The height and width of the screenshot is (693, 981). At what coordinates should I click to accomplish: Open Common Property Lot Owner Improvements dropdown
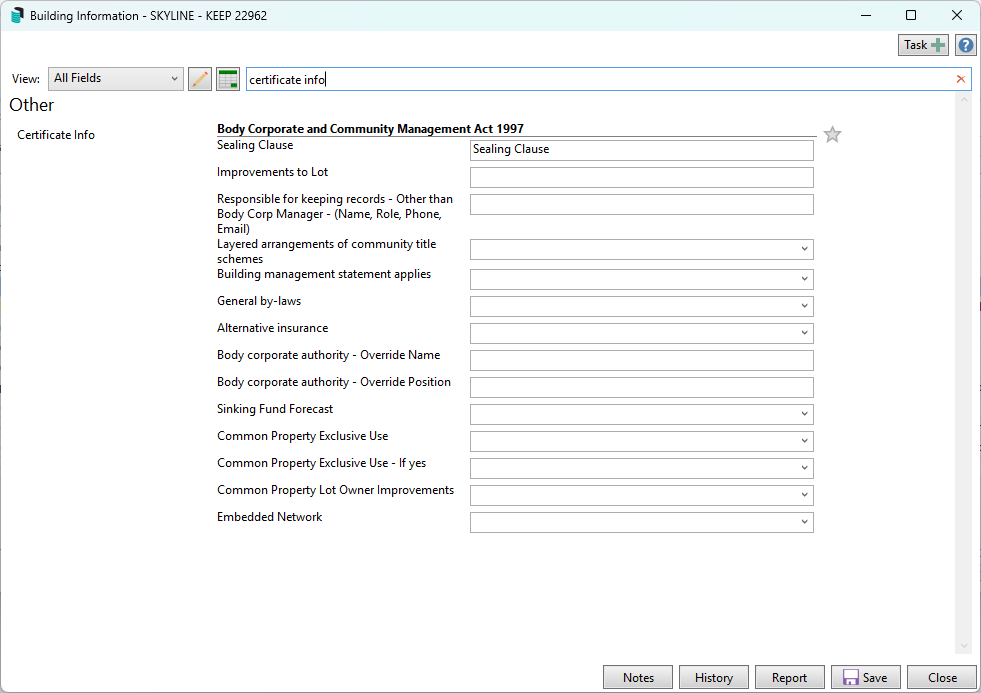[641, 495]
